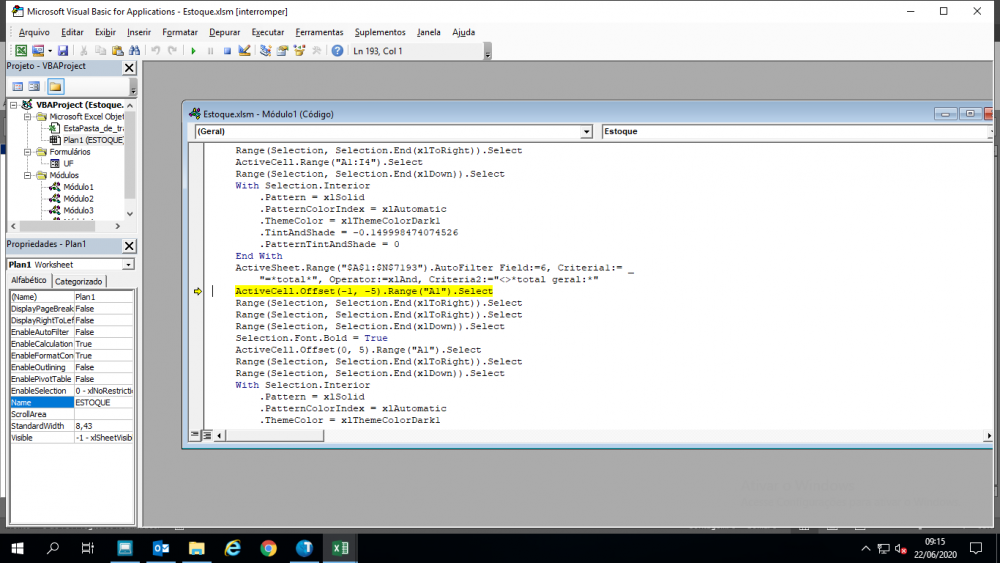Click the Reset stop icon in toolbar
1000x563 pixels.
[227, 51]
